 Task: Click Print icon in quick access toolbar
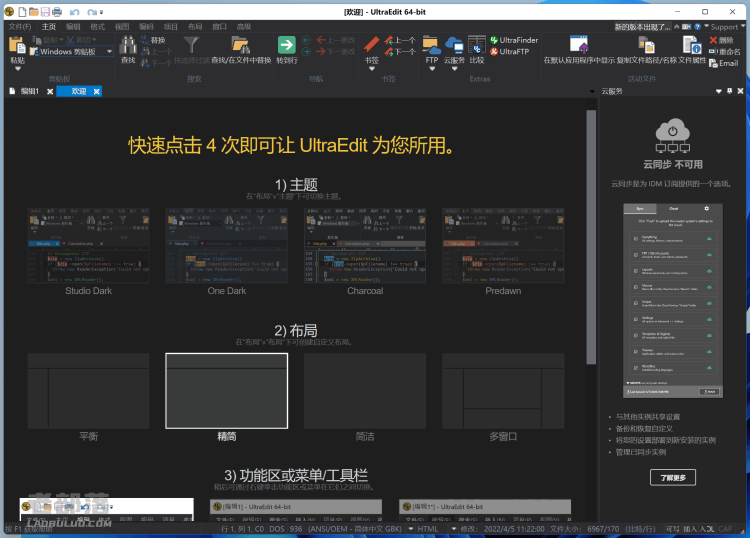[56, 11]
